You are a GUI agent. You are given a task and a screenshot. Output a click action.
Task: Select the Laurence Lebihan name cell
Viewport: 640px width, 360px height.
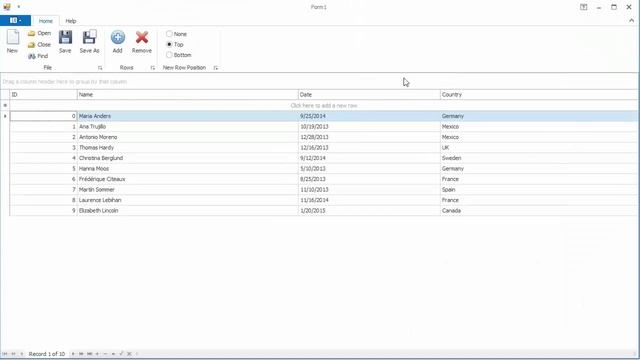(x=187, y=200)
